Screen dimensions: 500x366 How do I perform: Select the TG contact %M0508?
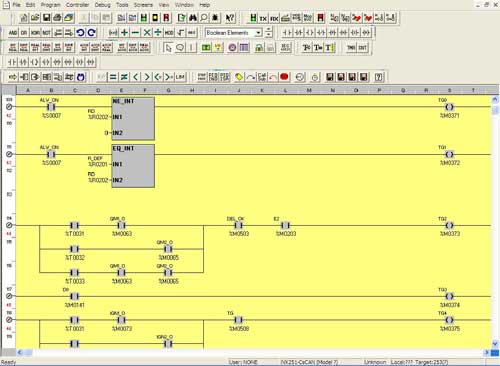tap(238, 320)
